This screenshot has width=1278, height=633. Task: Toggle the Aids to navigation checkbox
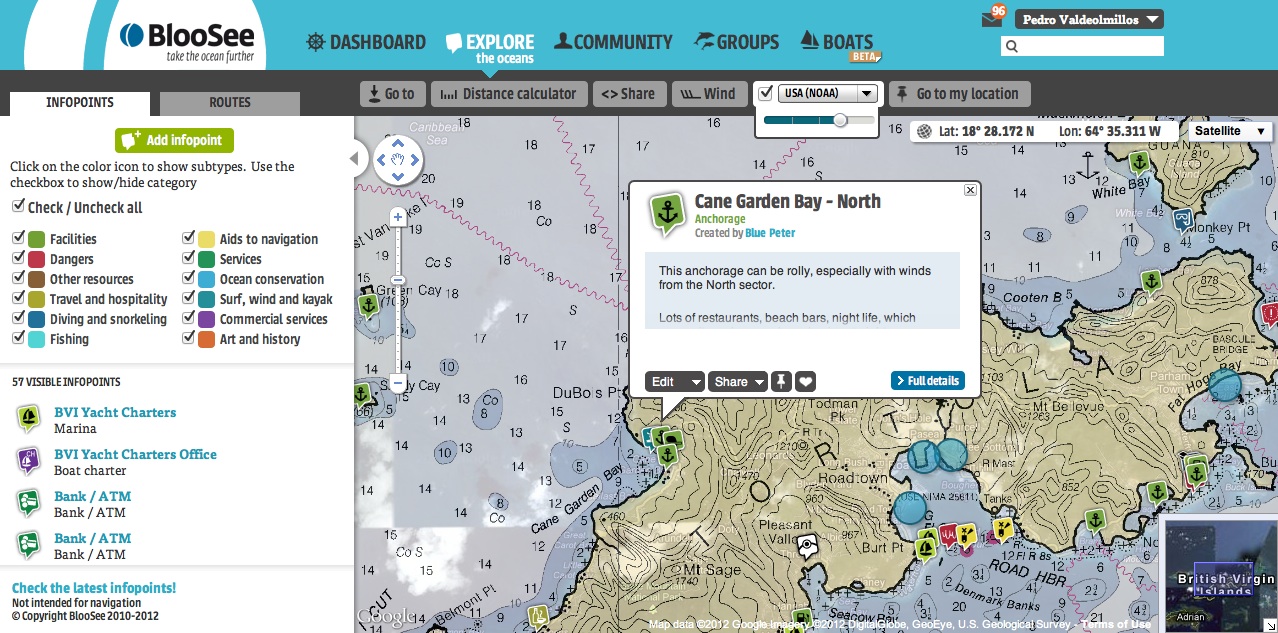pos(188,238)
